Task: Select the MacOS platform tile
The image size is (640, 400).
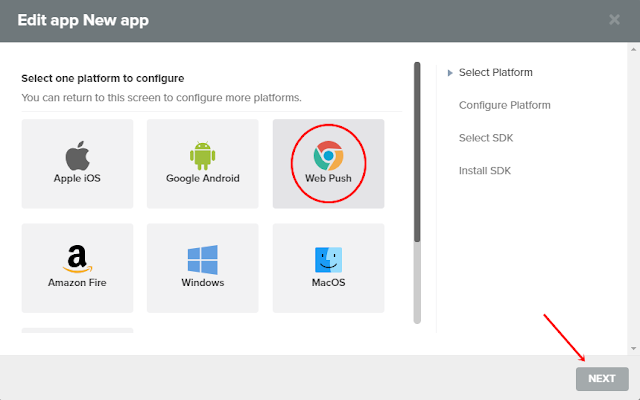Action: (x=328, y=268)
